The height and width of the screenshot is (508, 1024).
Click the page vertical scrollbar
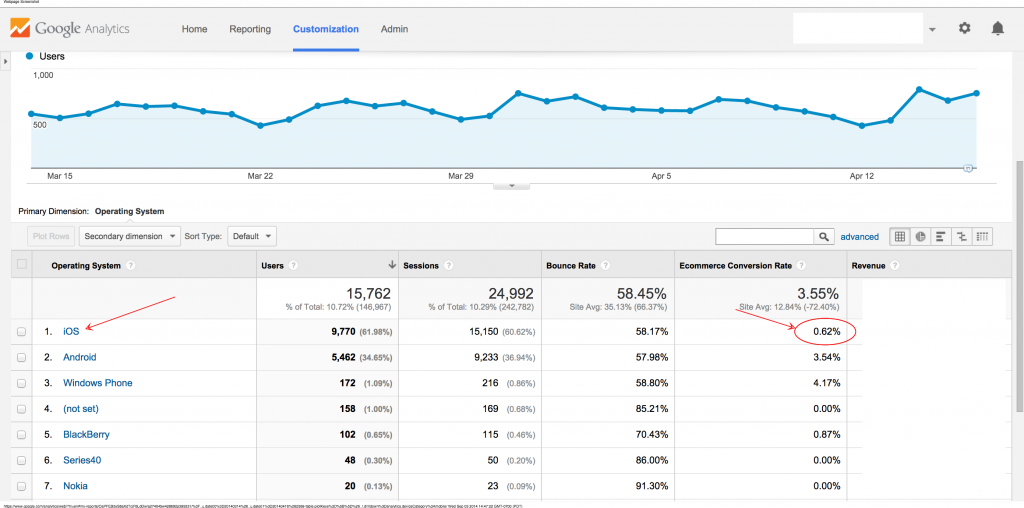[1018, 287]
